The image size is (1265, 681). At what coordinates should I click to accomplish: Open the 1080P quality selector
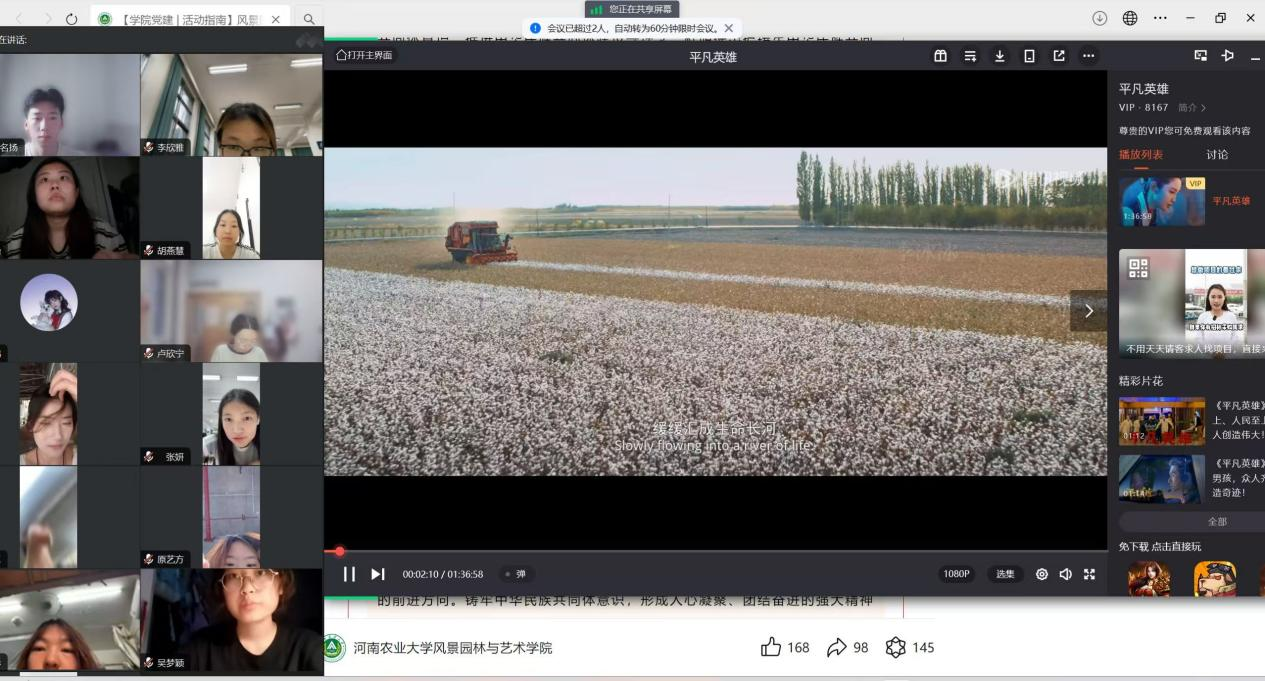coord(956,574)
